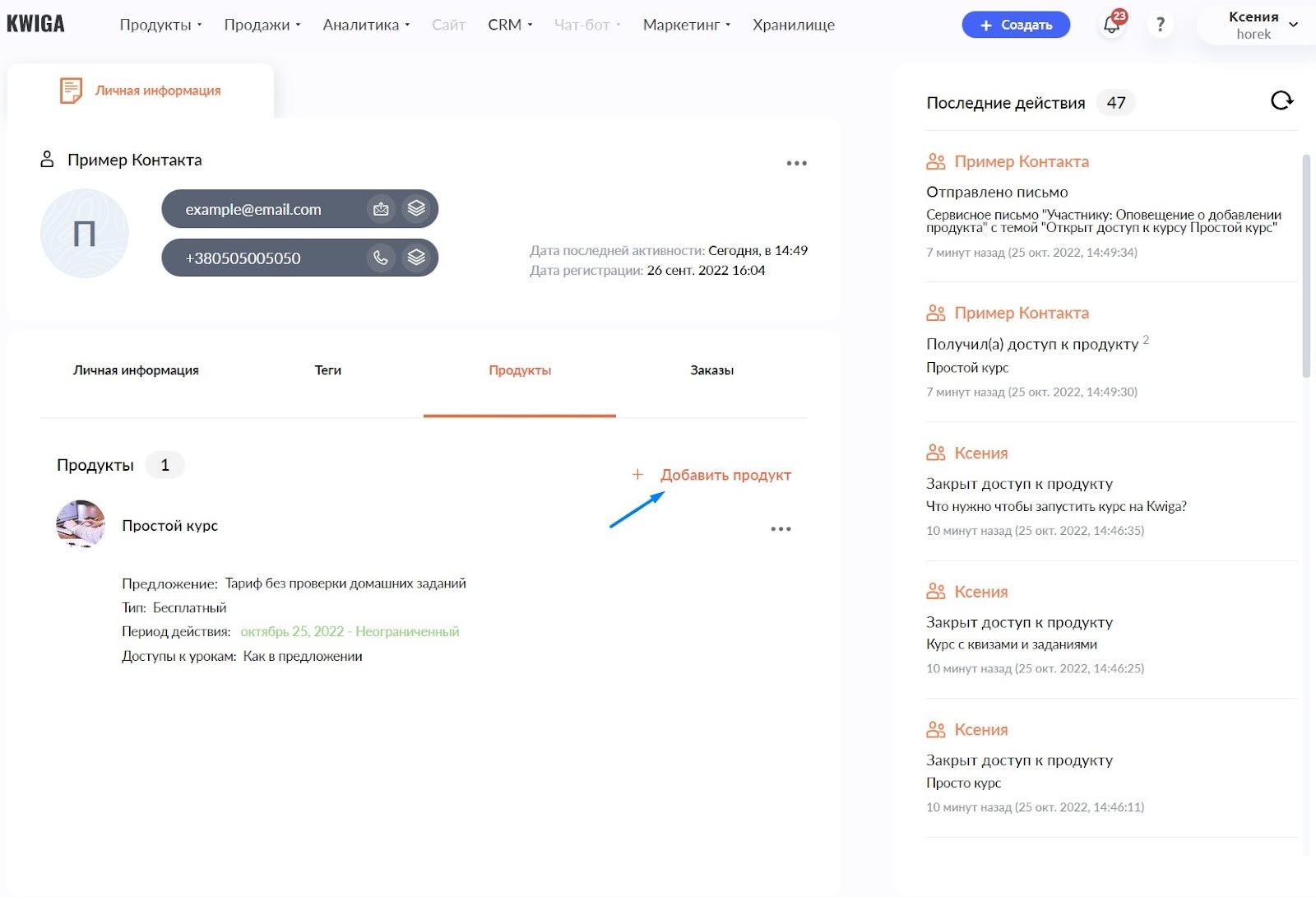The height and width of the screenshot is (897, 1316).
Task: Switch to the Теги tab
Action: (x=327, y=370)
